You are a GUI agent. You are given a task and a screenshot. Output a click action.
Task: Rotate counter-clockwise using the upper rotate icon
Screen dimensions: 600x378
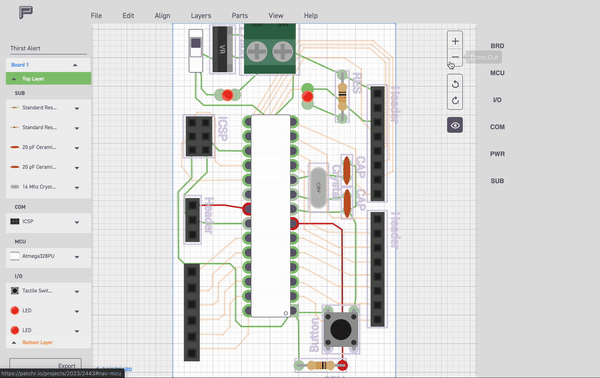pos(455,84)
